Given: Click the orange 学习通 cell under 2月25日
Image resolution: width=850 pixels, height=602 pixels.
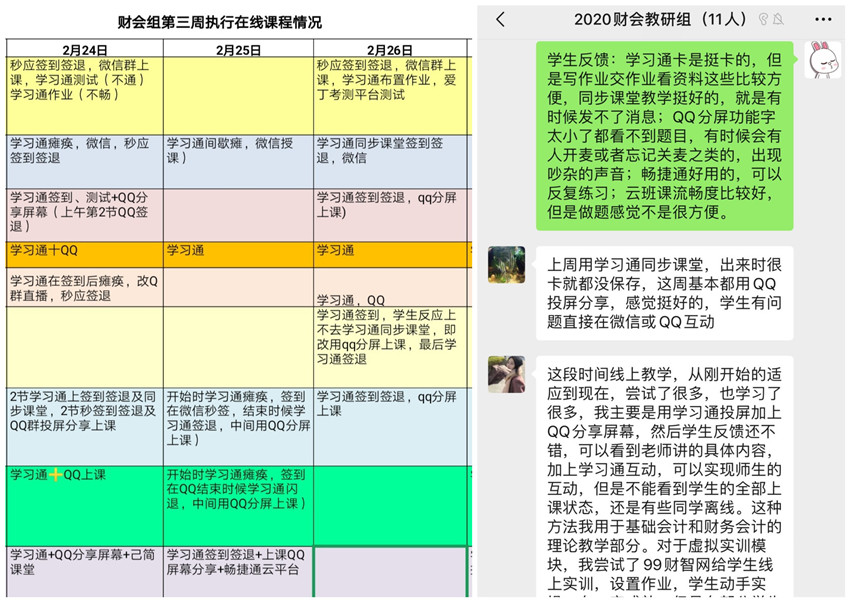Looking at the screenshot, I should [239, 255].
